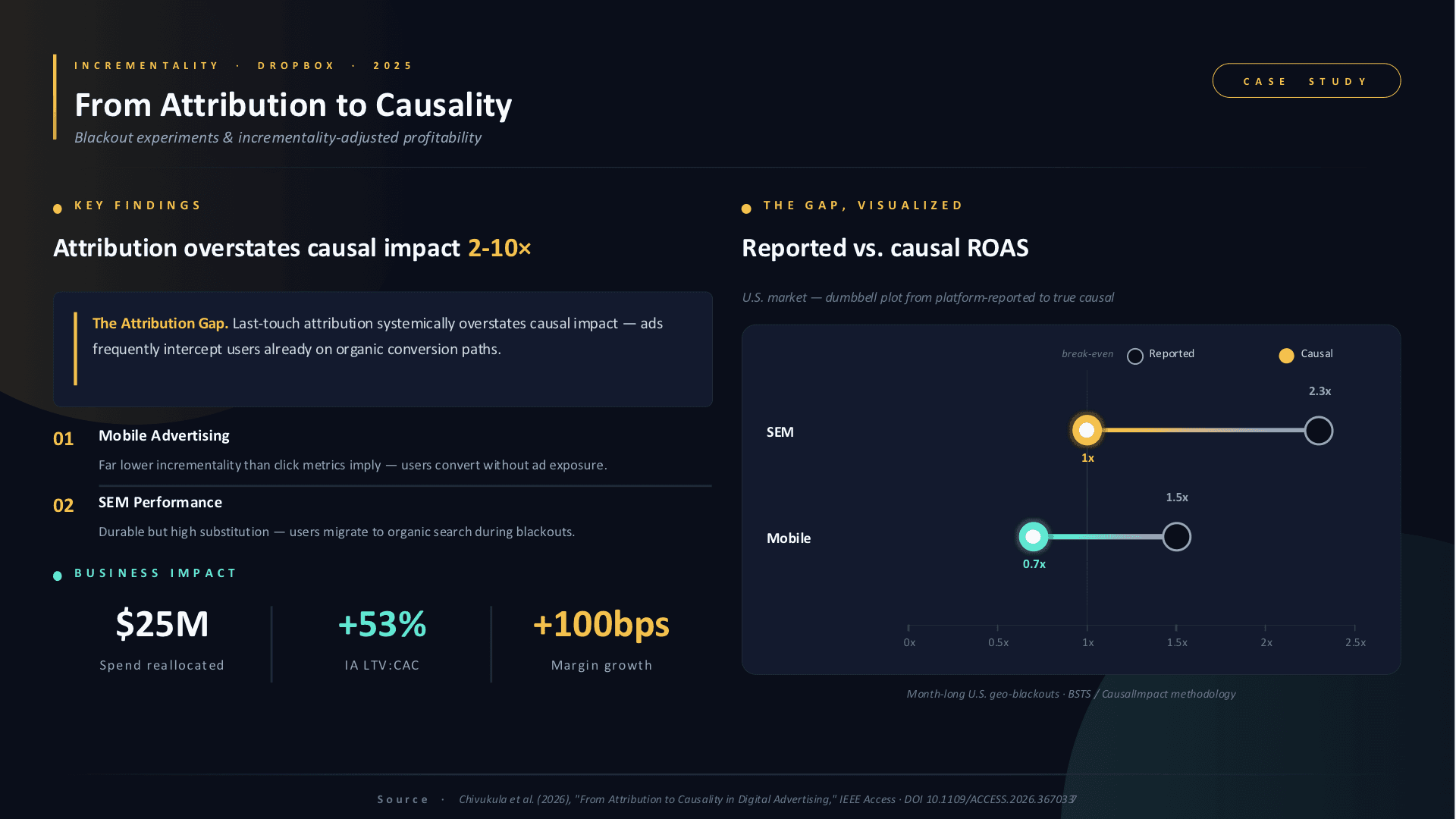This screenshot has width=1456, height=819.
Task: Click the 'THE GAP, VISUALIZED' section label
Action: [x=863, y=205]
